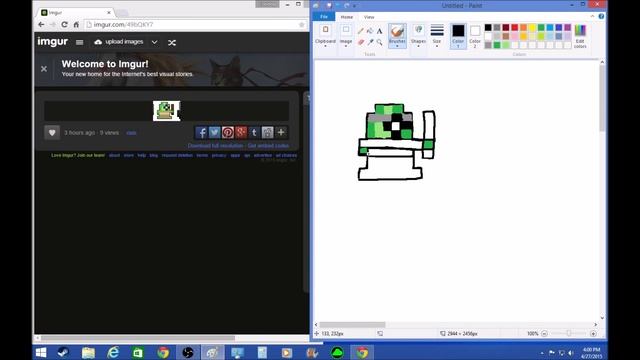The width and height of the screenshot is (640, 360).
Task: Select the Fill with color bucket tool
Action: (x=370, y=31)
